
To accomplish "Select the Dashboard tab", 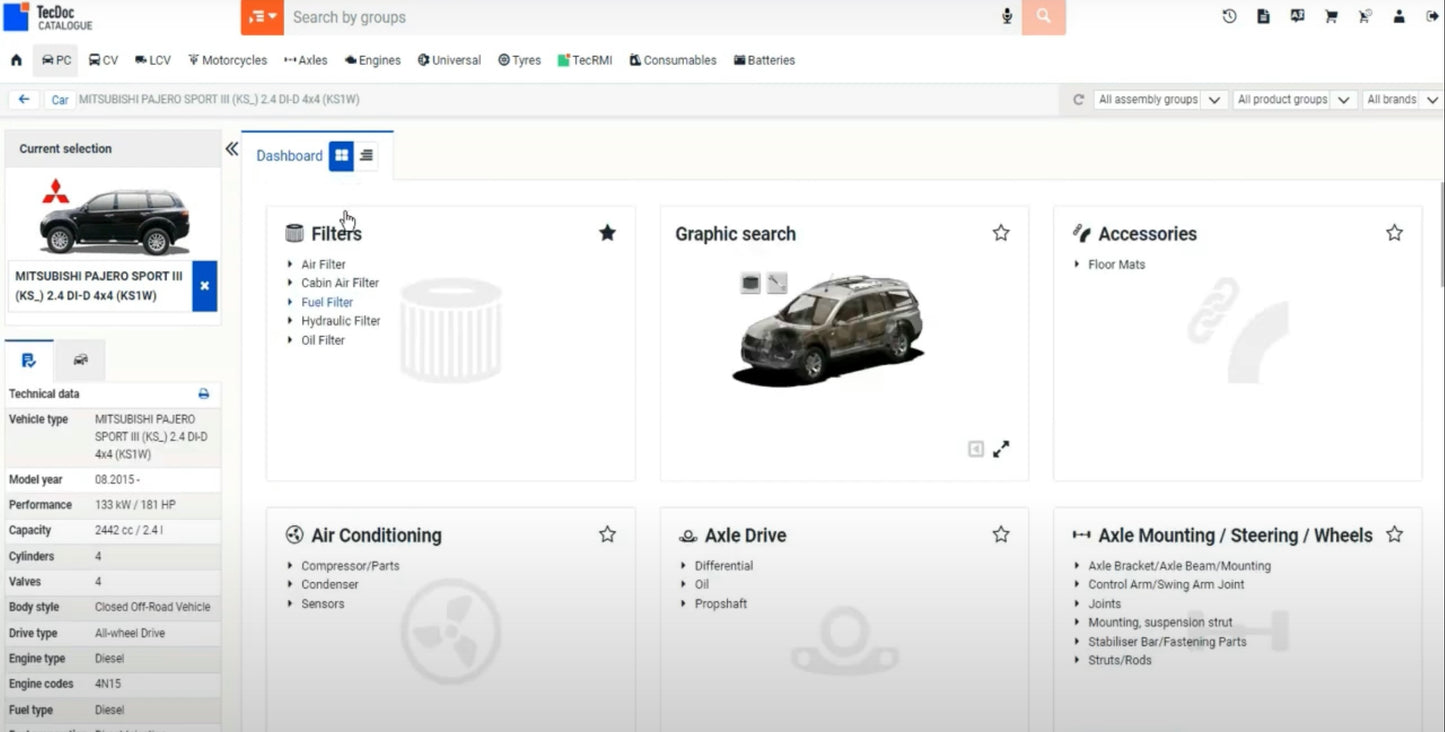I will click(289, 156).
